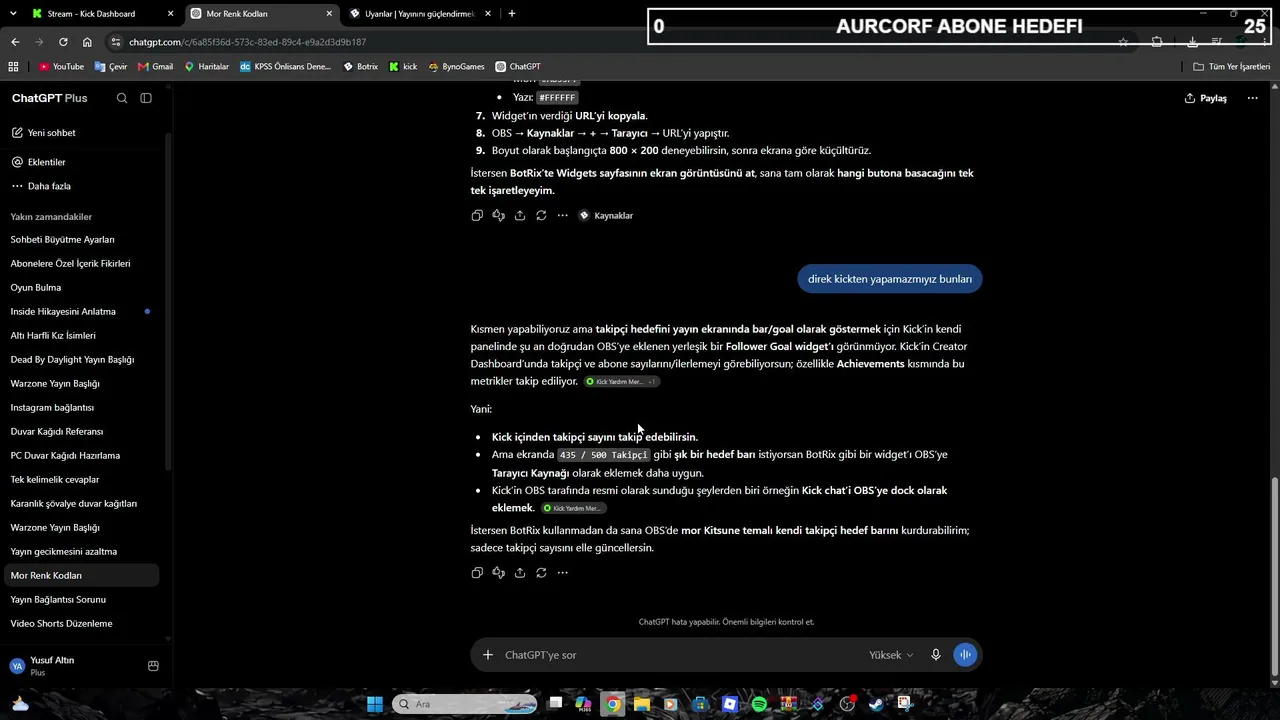
Task: Open Spotify from the taskbar
Action: click(x=759, y=704)
